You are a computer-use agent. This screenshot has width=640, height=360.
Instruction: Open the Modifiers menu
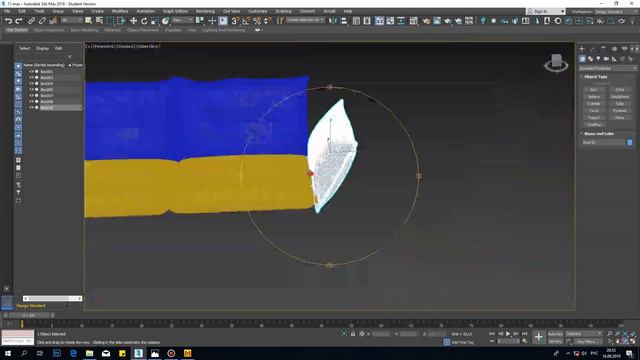click(x=120, y=11)
